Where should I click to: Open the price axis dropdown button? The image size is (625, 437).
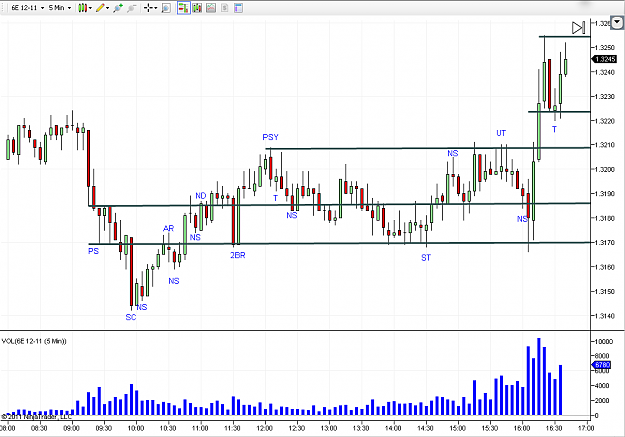(x=617, y=23)
